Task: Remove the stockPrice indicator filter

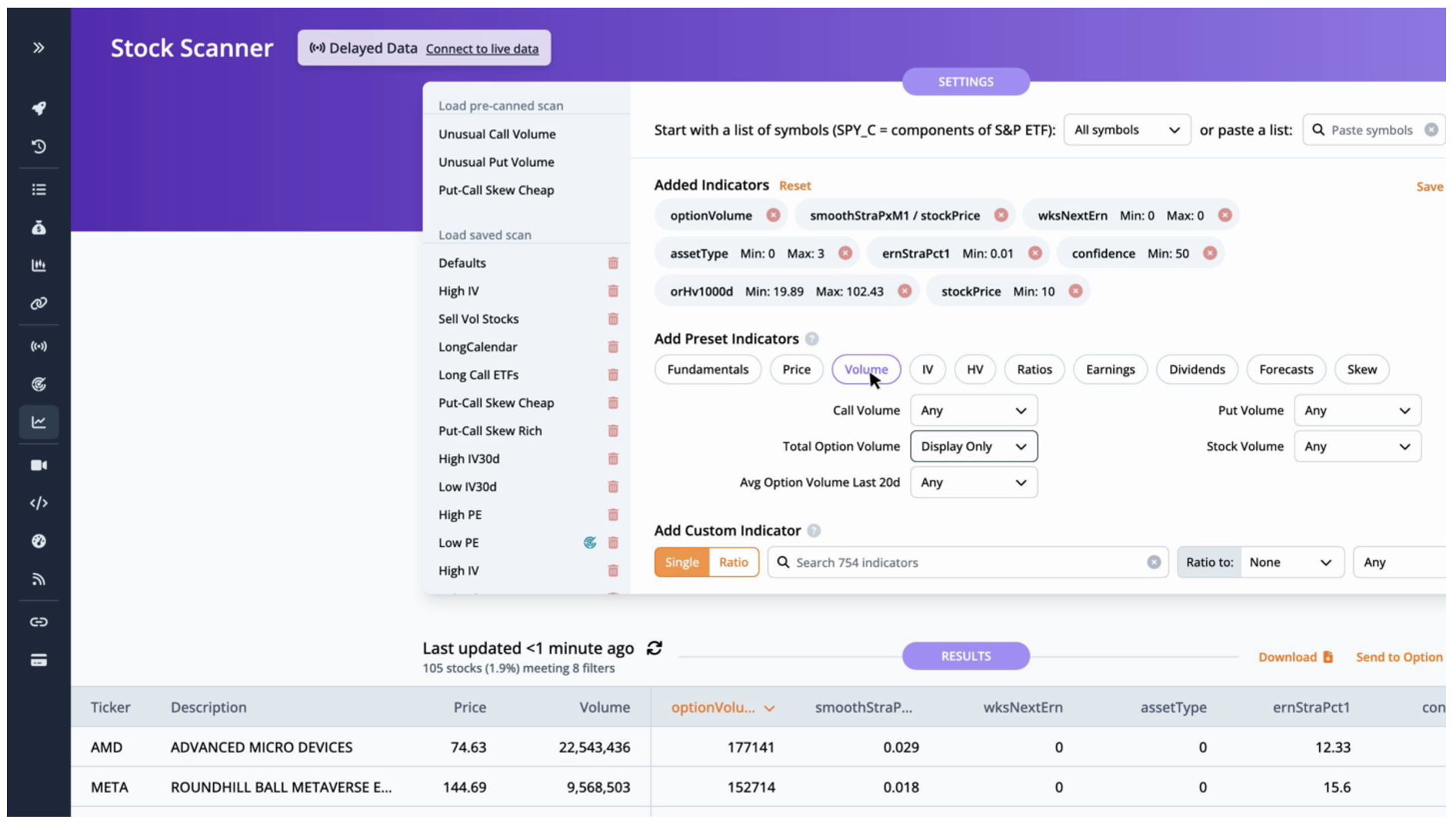Action: click(x=1075, y=291)
